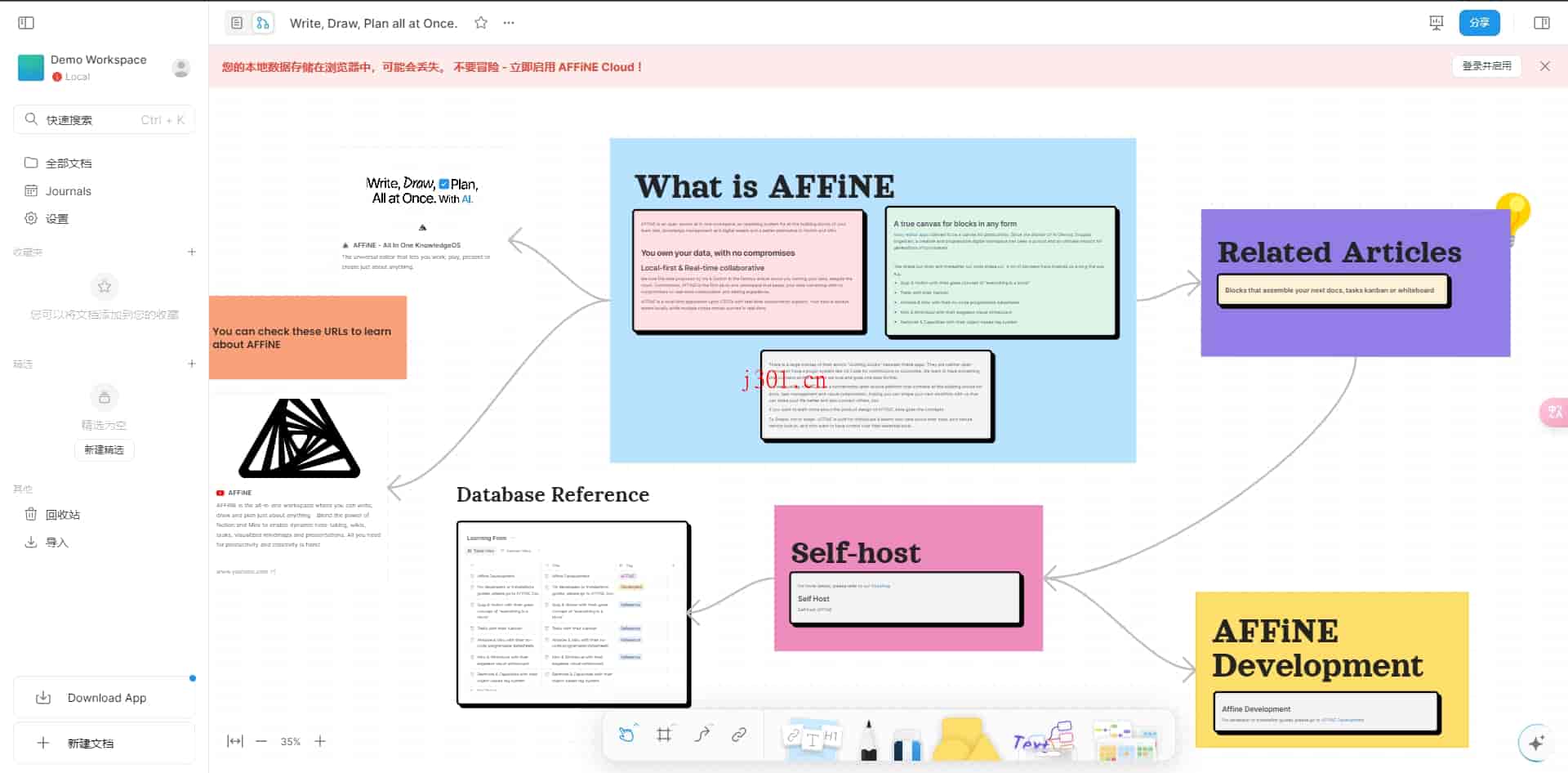1568x773 pixels.
Task: Open the Link embed tool
Action: [739, 734]
